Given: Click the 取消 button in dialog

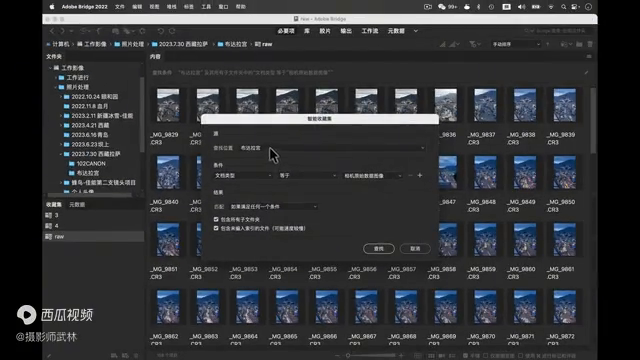Looking at the screenshot, I should 415,249.
